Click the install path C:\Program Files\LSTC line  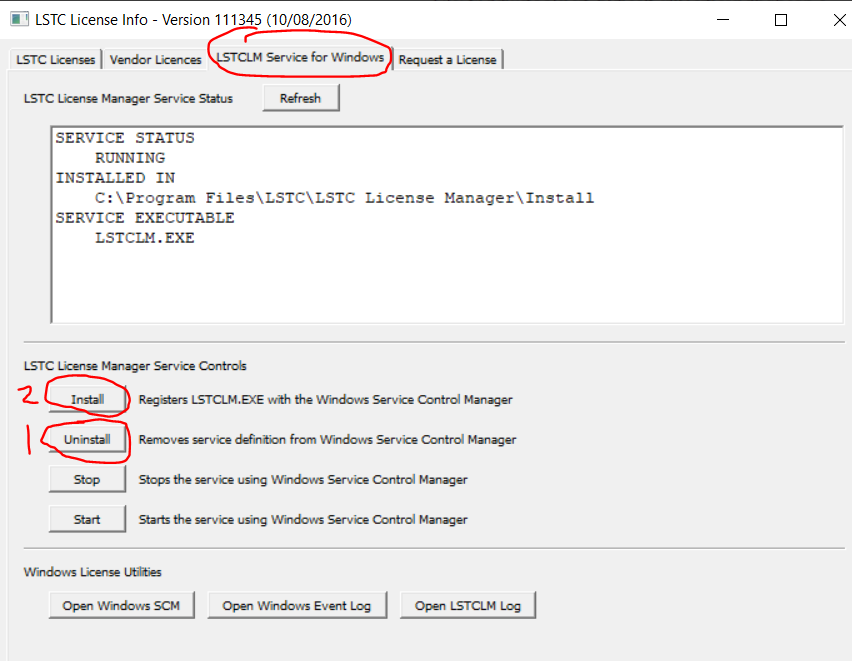[x=344, y=198]
